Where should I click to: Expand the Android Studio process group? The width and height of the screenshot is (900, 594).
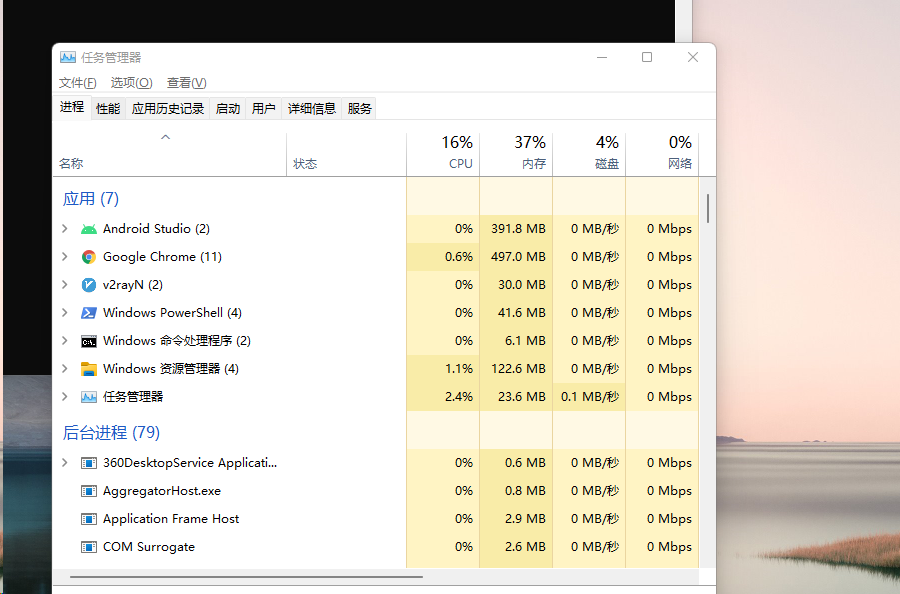click(65, 229)
